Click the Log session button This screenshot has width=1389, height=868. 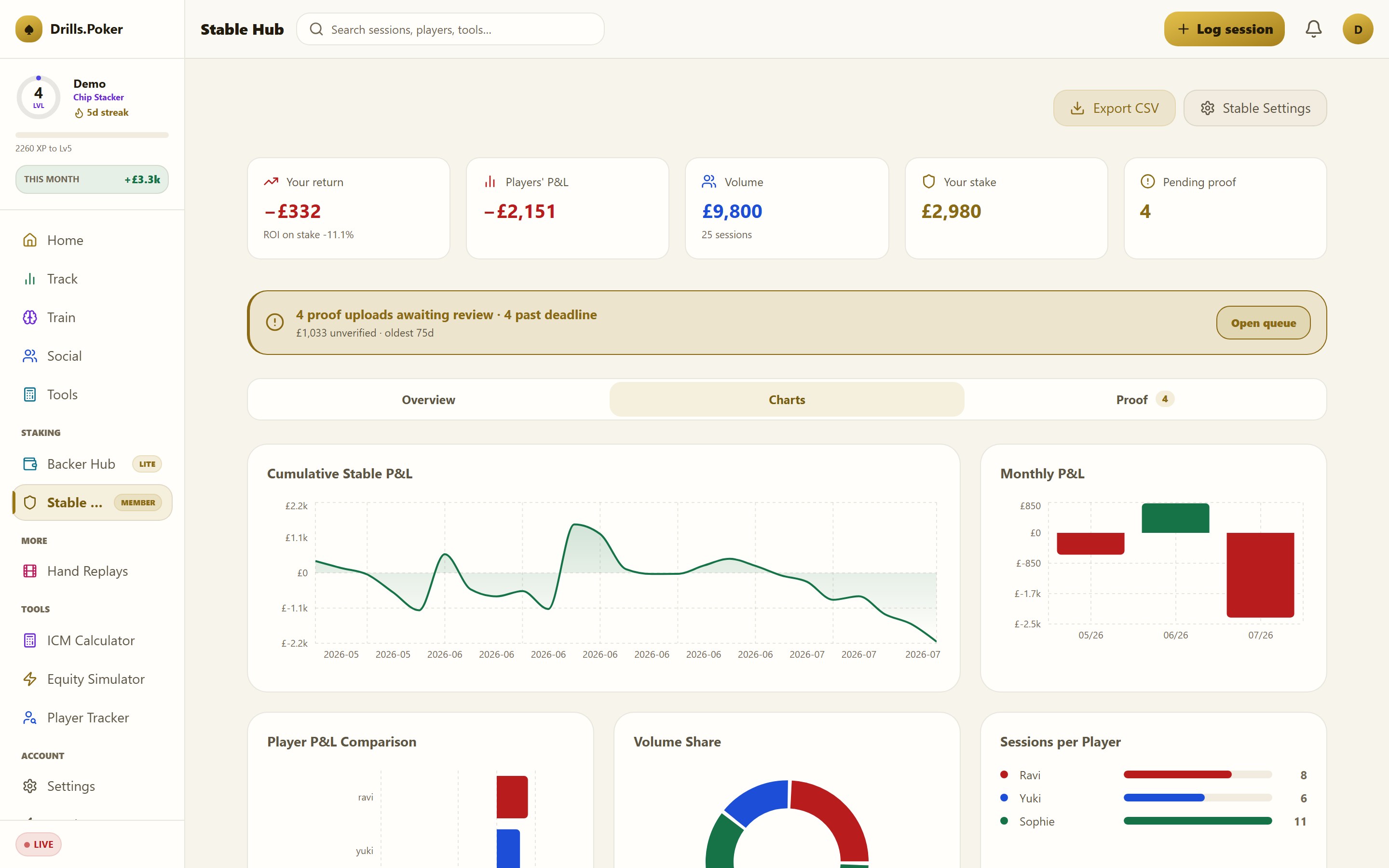coord(1224,29)
